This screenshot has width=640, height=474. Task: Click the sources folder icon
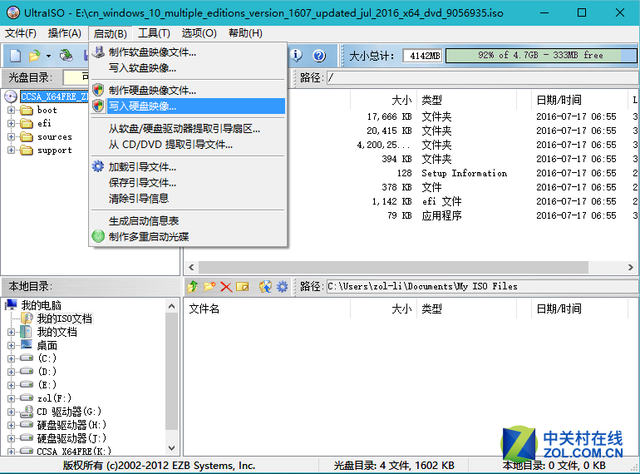[27, 137]
